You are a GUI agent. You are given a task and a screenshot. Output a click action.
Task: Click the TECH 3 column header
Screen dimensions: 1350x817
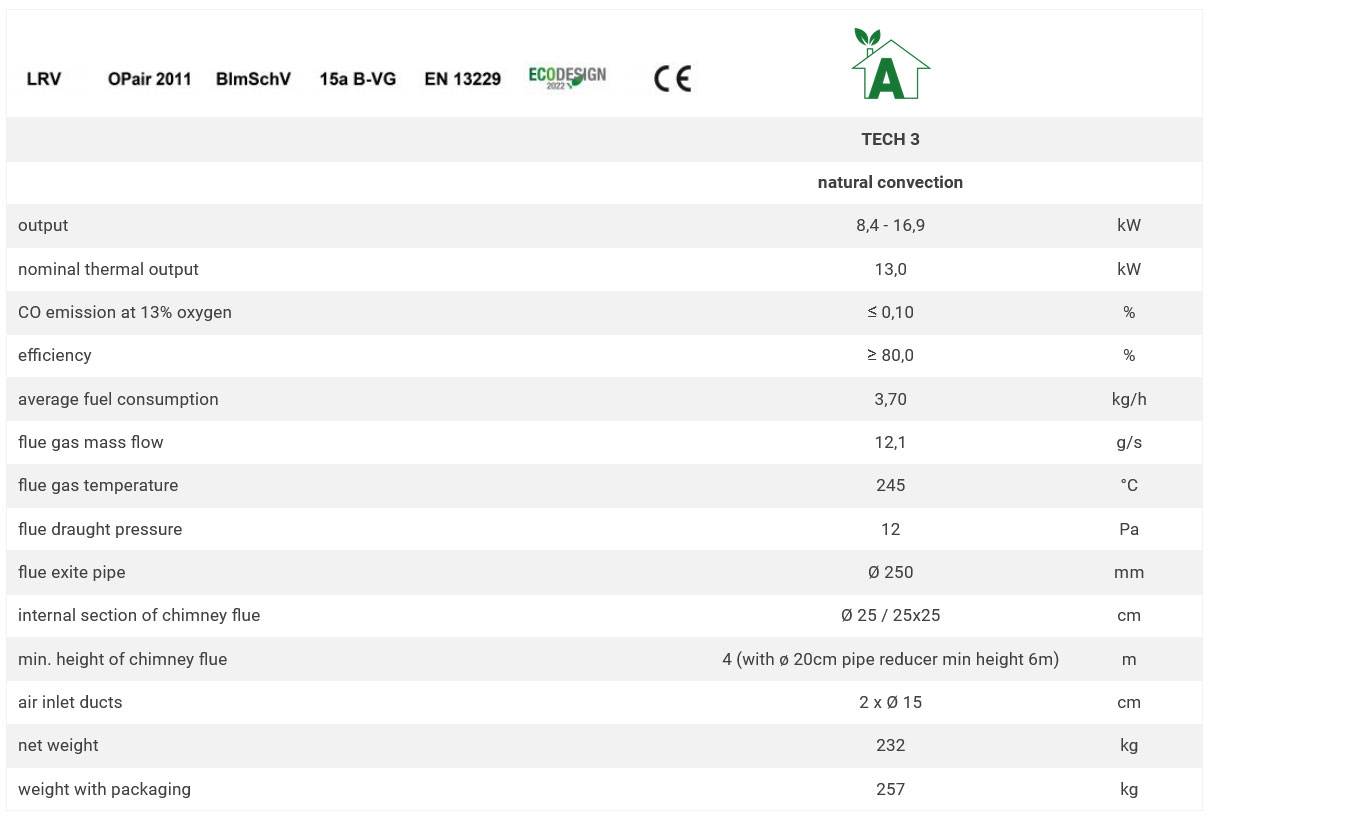[890, 139]
